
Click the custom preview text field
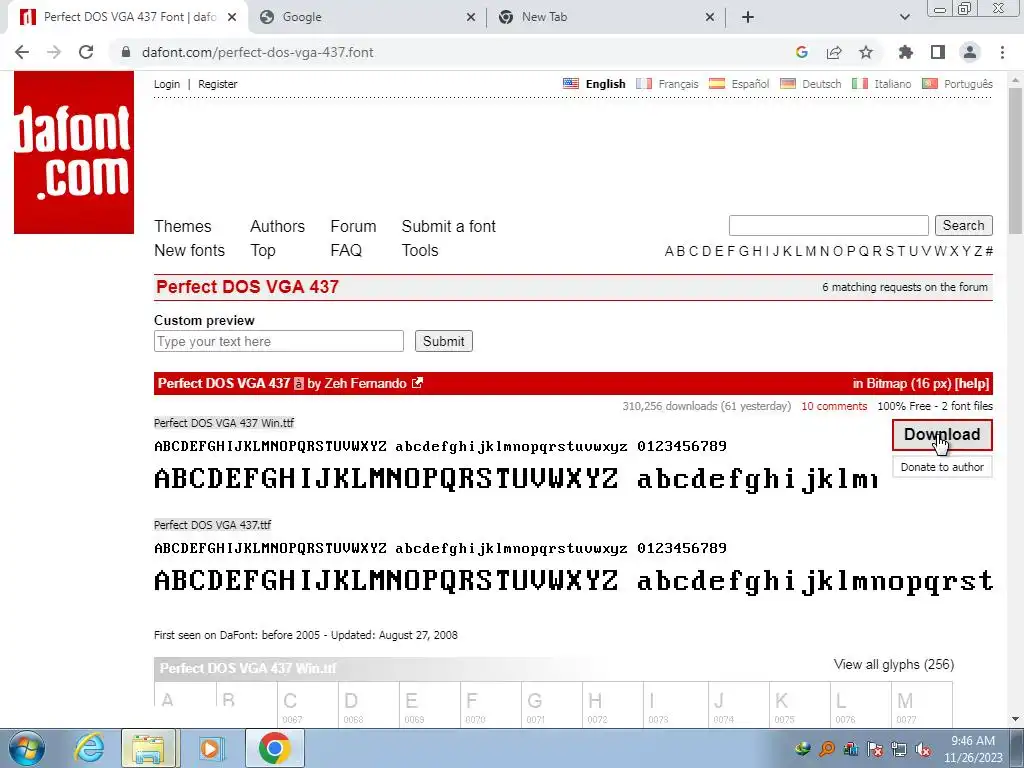click(x=279, y=341)
